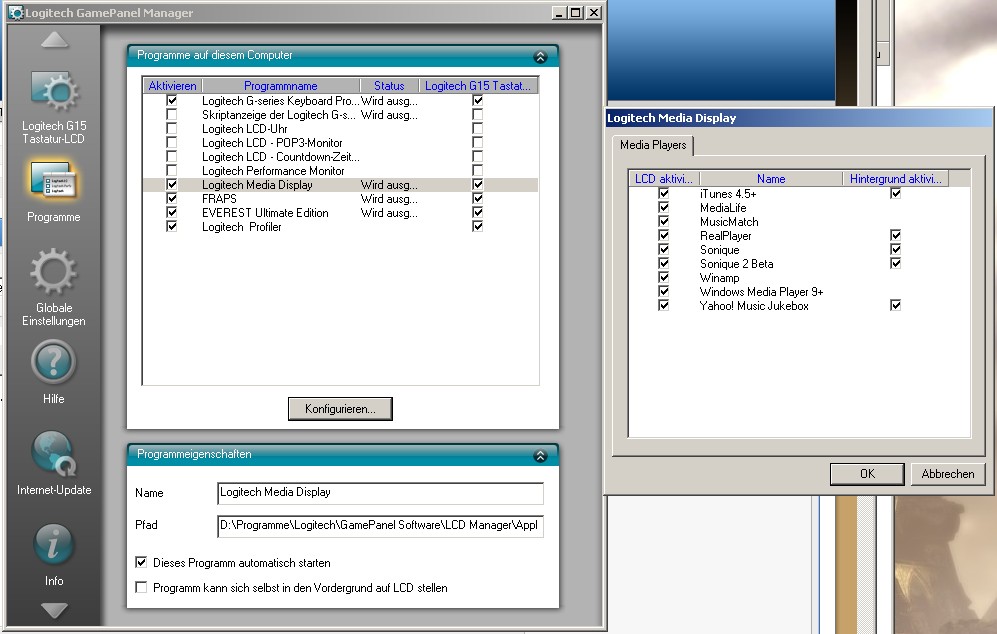Toggle Aktivieren for Logitech G-series Keyboard Profiler
The height and width of the screenshot is (634, 997).
point(172,100)
